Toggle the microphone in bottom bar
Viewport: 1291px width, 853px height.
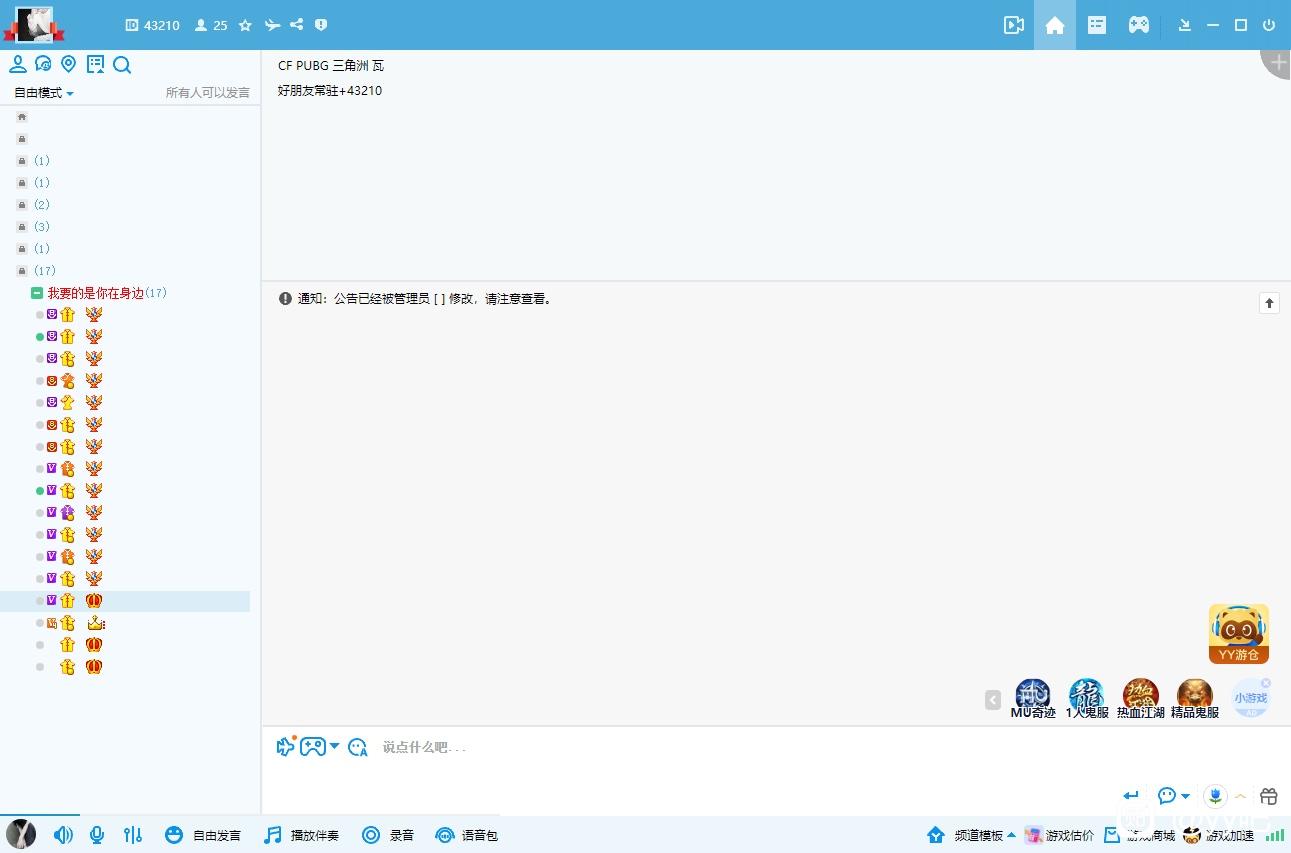(97, 835)
